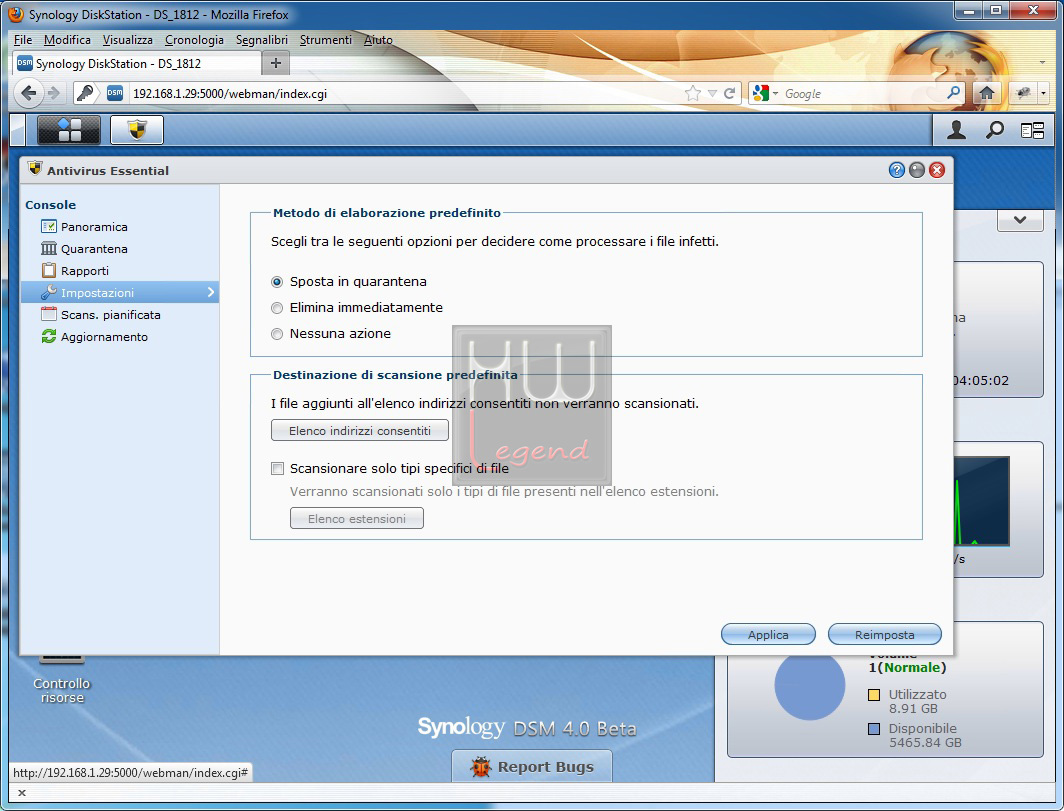The image size is (1064, 811).
Task: Open the Modifica menu
Action: pos(67,40)
